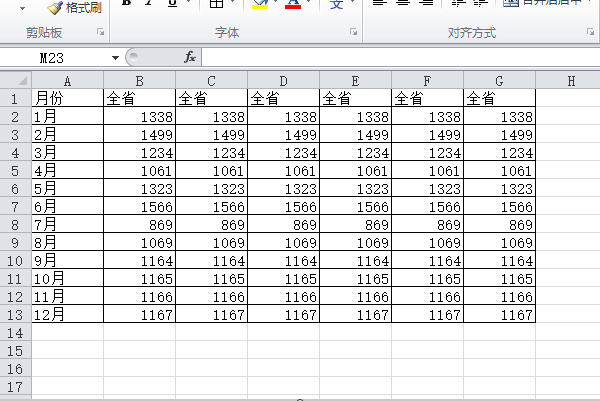The image size is (600, 401).
Task: Click cell C3 with value 1499
Action: click(x=211, y=134)
